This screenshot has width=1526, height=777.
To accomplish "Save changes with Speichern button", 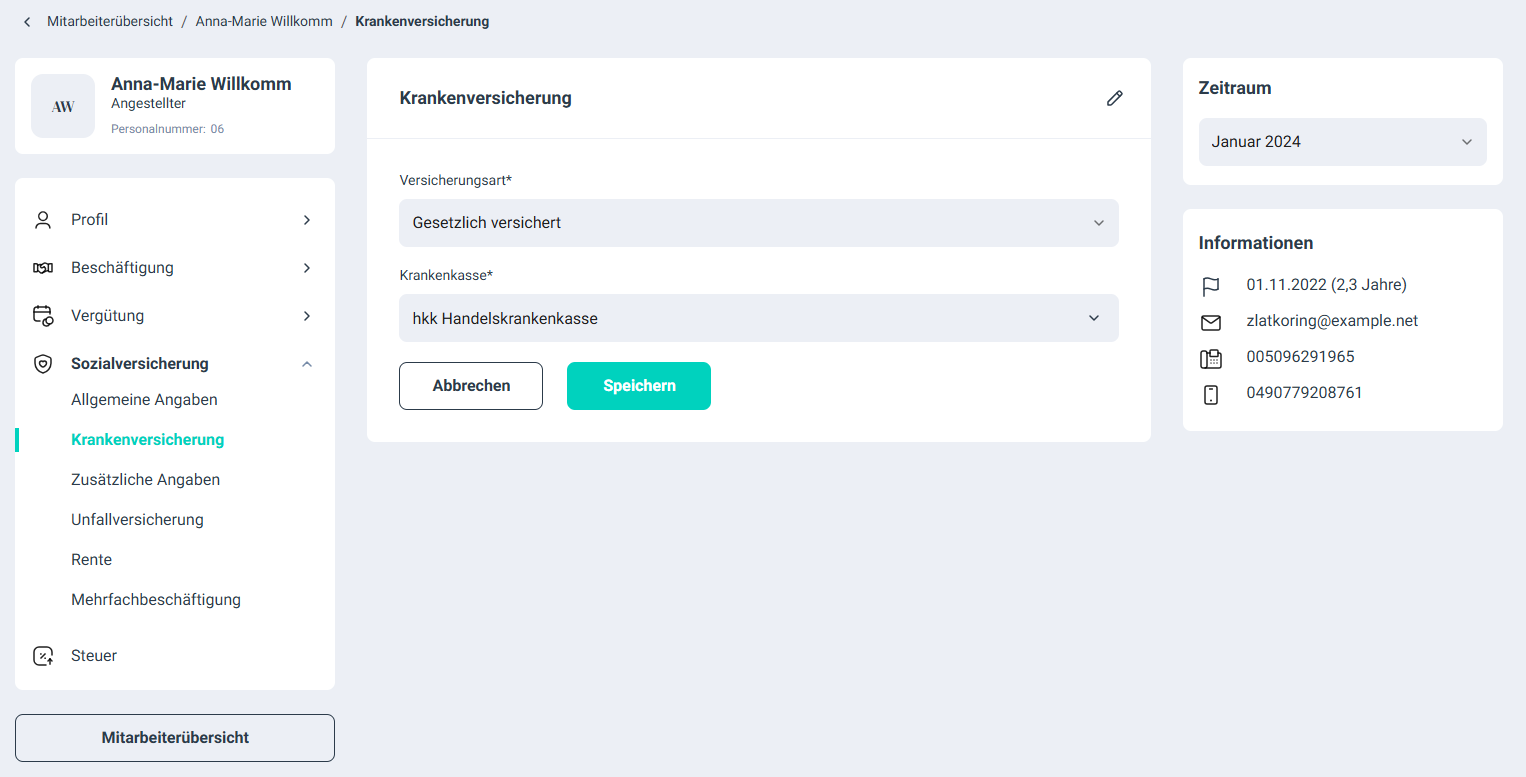I will pos(639,386).
